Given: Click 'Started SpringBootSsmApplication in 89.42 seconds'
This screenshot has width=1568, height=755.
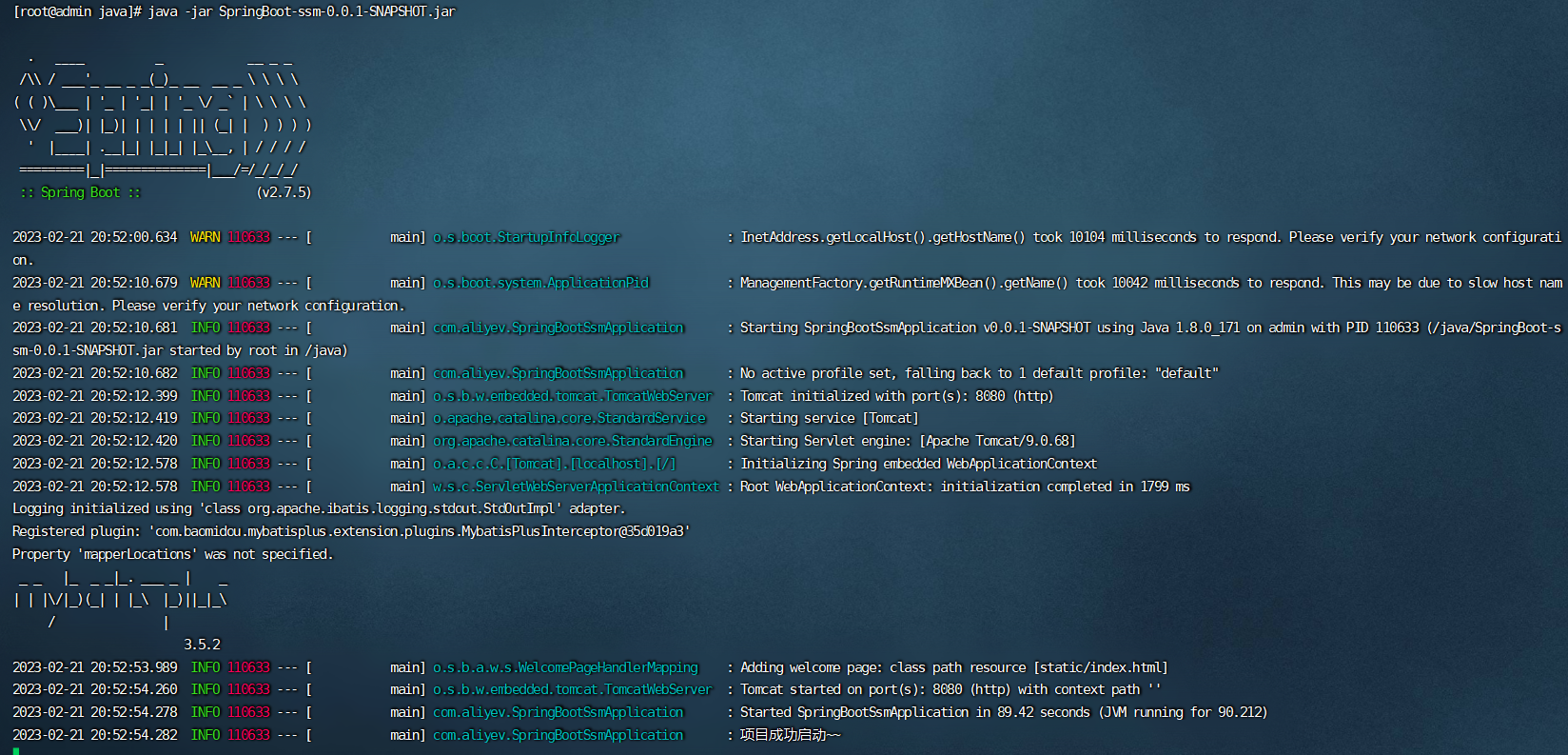Looking at the screenshot, I should pos(1004,712).
